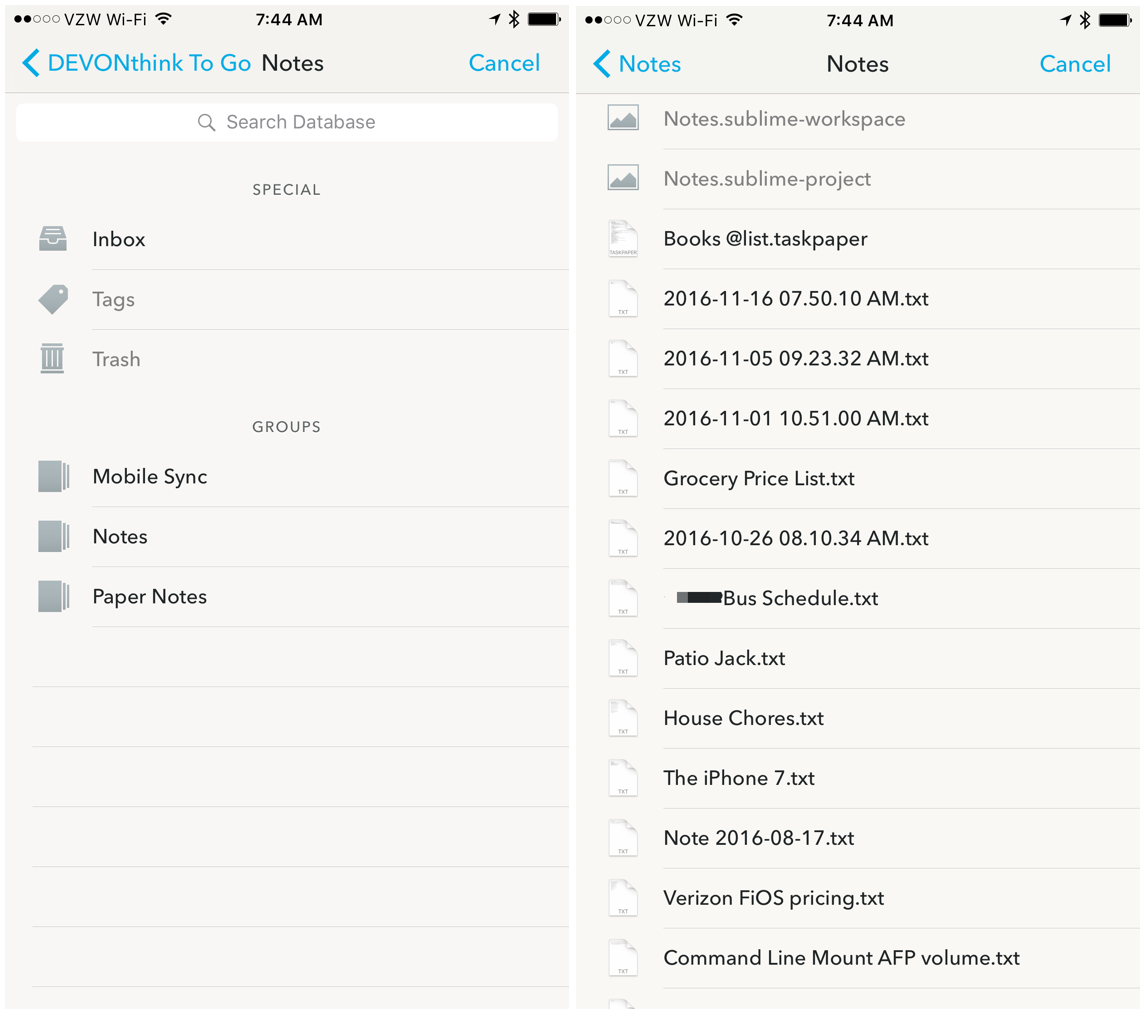1144x1014 pixels.
Task: Open the Paper Notes group icon
Action: (x=53, y=596)
